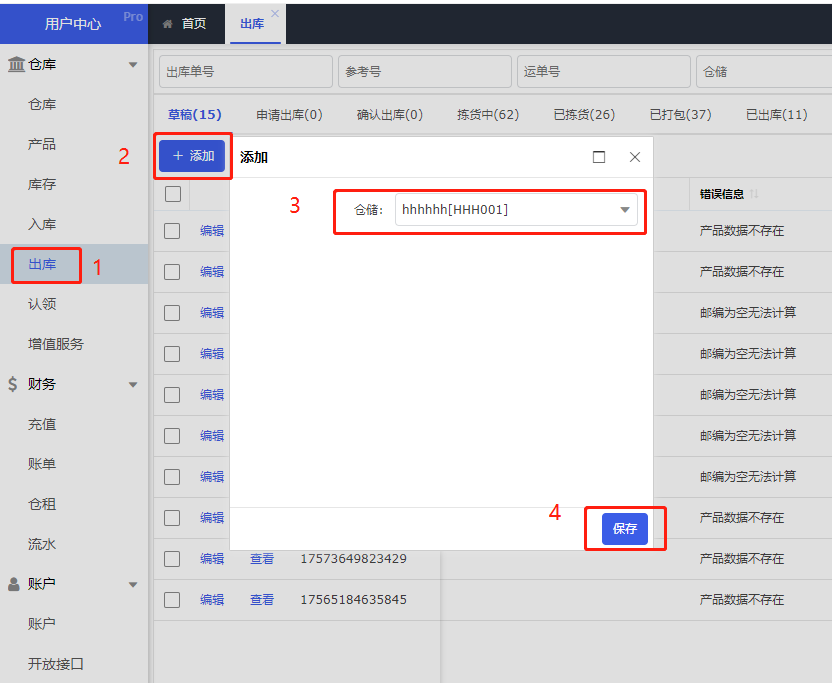The image size is (832, 683).
Task: Focus the 参考号 search field
Action: click(424, 72)
